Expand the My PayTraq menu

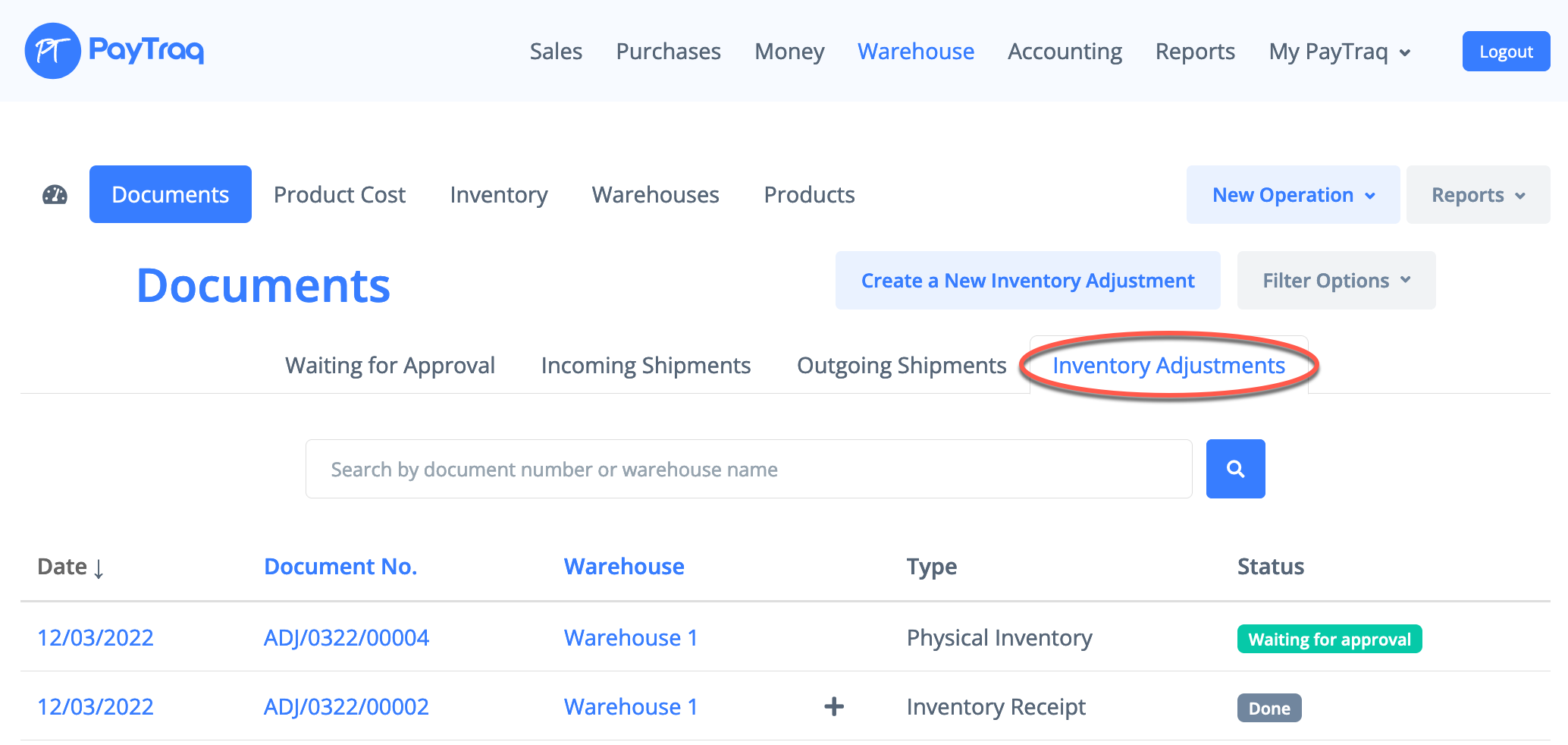1339,52
